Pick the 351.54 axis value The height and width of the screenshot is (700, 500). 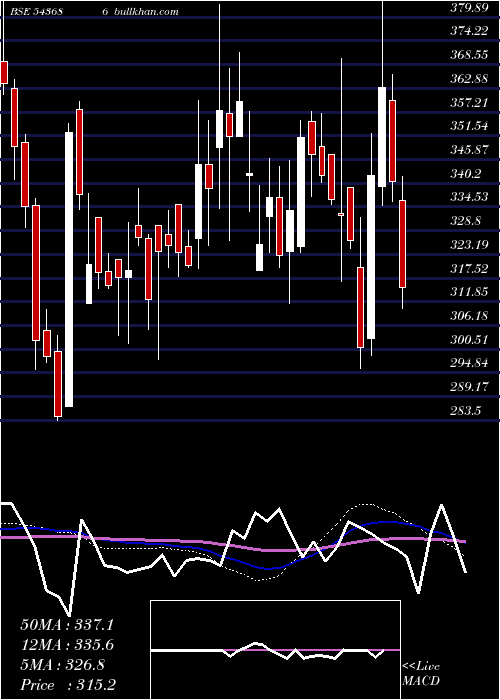coord(469,126)
